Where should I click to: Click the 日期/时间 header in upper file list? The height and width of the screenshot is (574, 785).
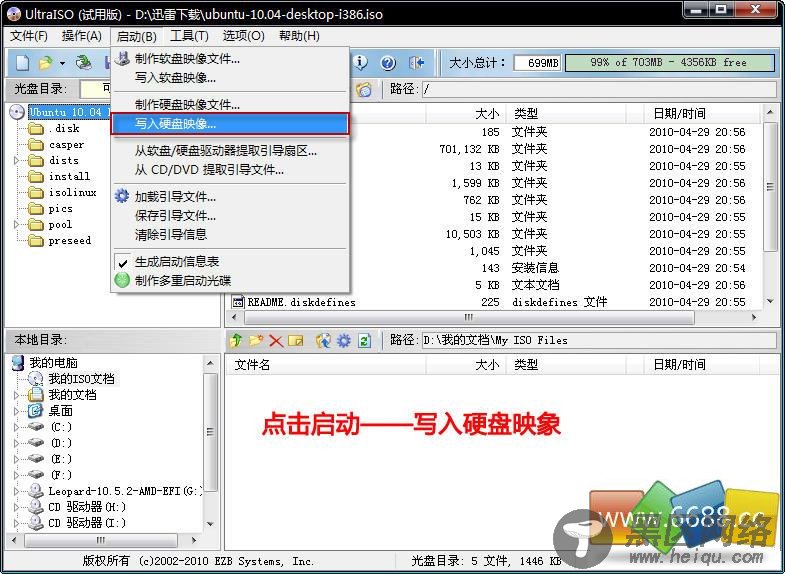(701, 114)
